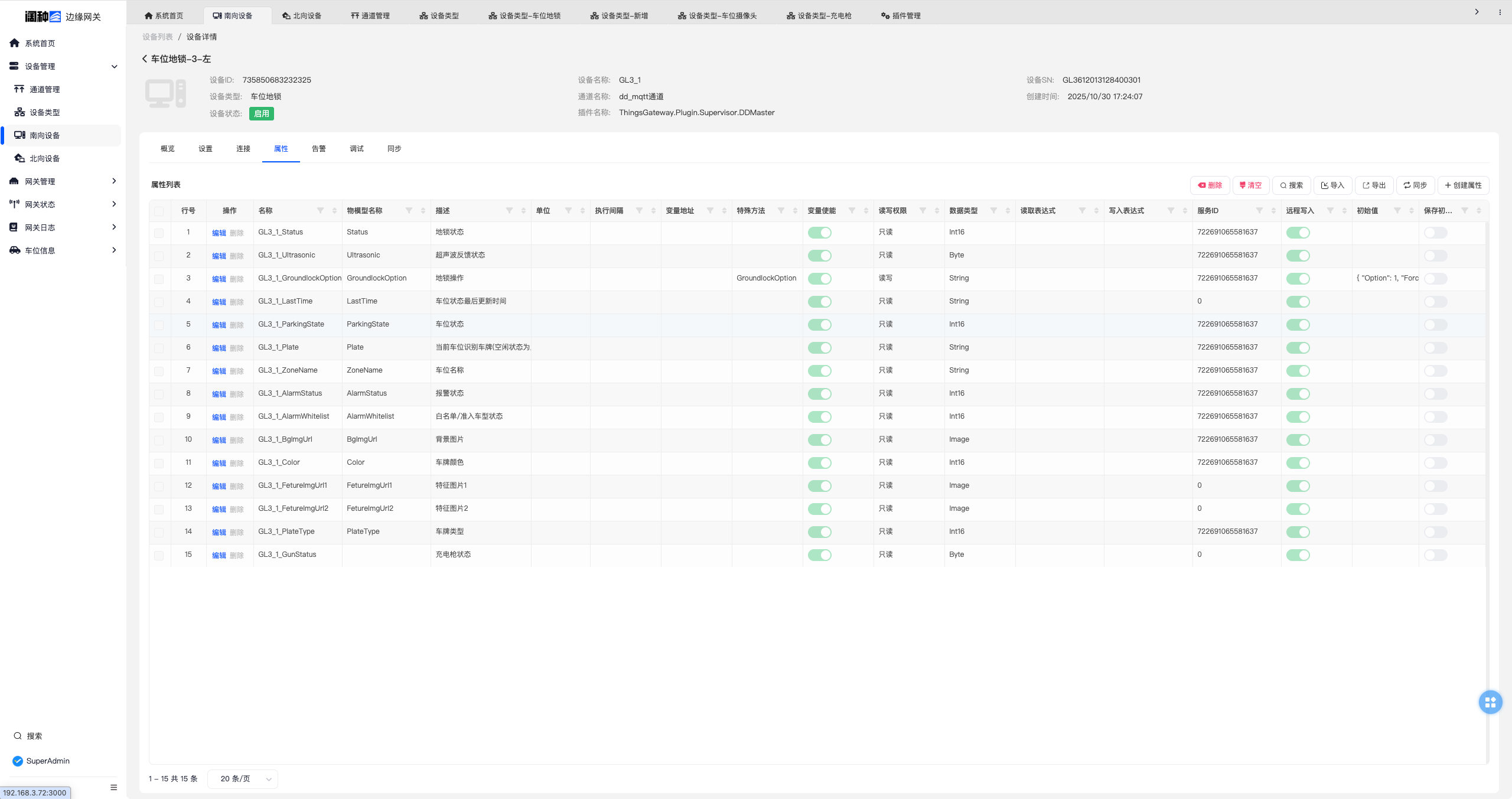Open the floating blue grid quick-menu button
The height and width of the screenshot is (799, 1512).
coord(1490,702)
